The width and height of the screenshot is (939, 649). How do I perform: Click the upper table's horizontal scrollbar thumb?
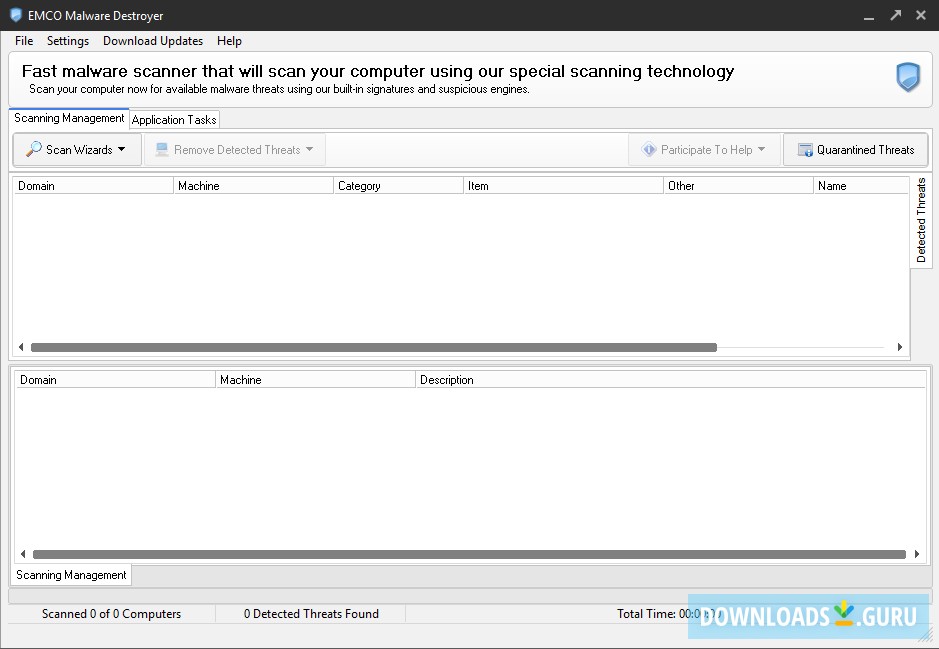tap(374, 347)
